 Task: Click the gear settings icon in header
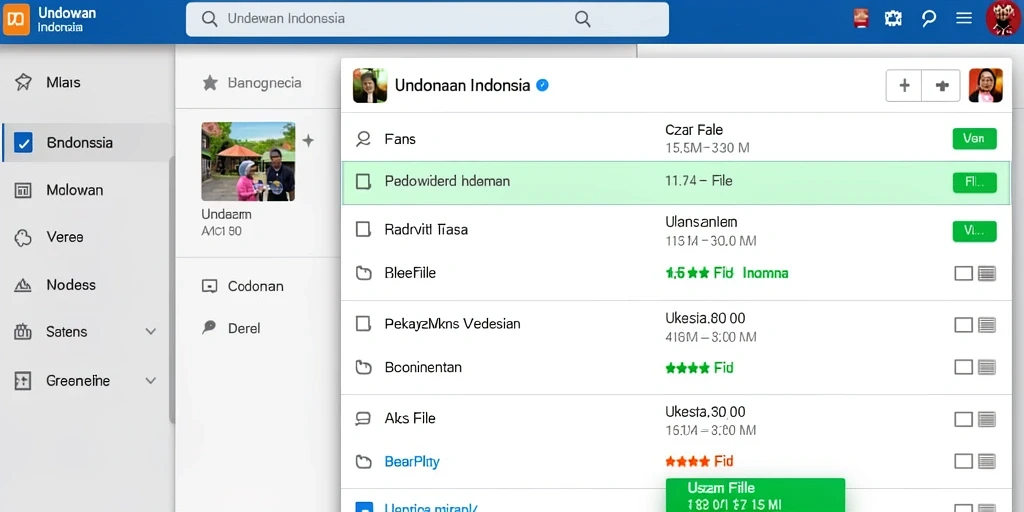(x=893, y=18)
